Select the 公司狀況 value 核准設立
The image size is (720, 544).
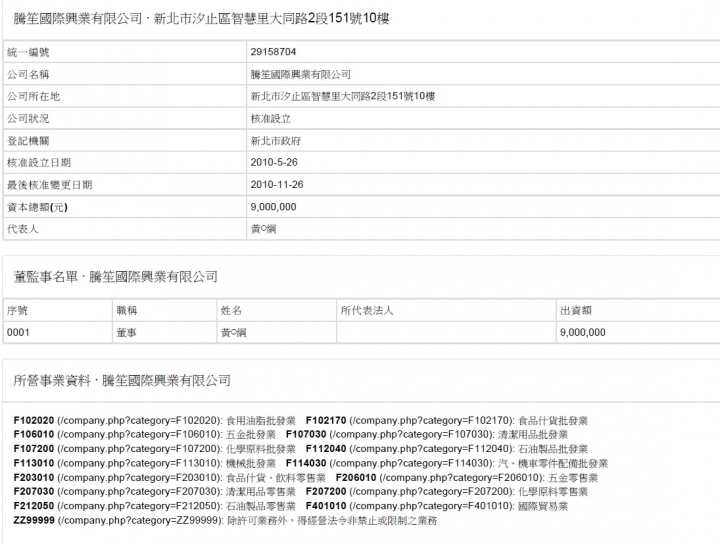270,118
